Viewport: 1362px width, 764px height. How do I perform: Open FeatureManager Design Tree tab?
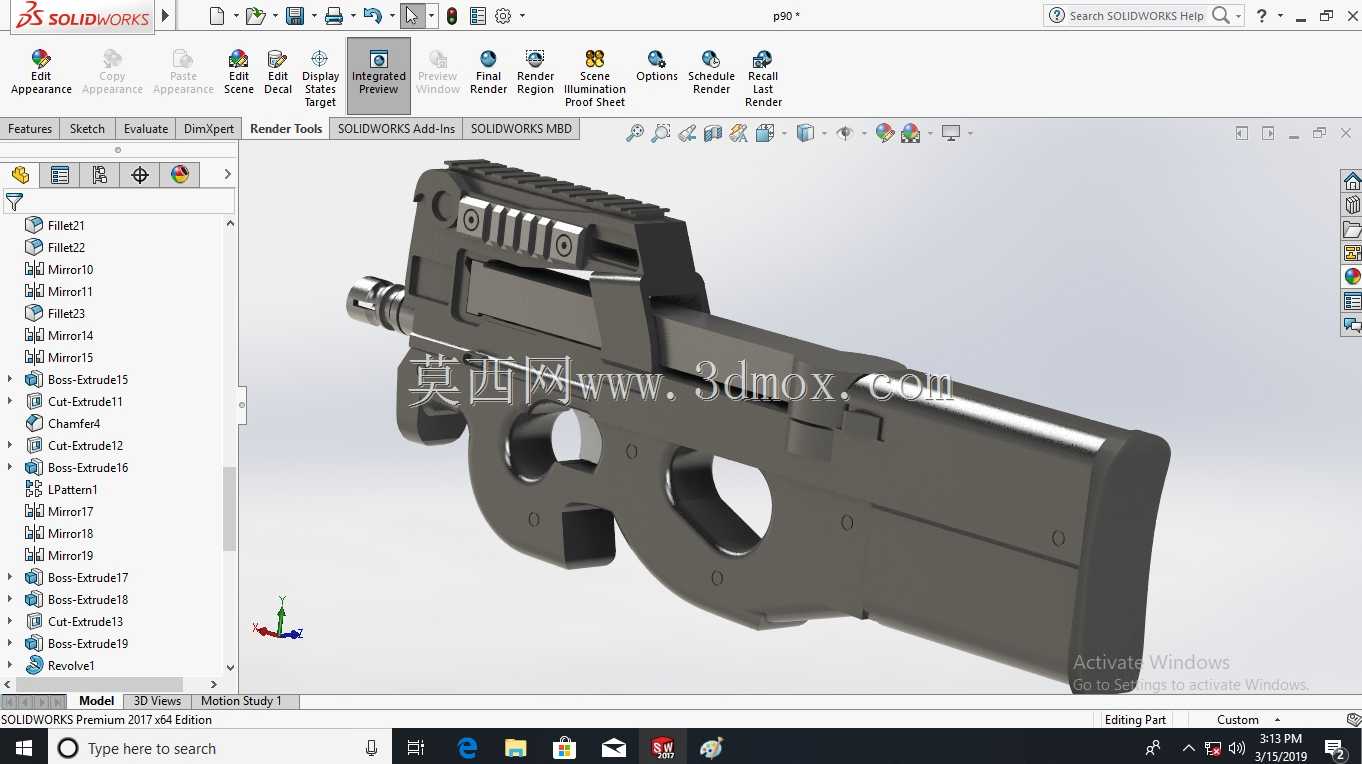click(20, 175)
